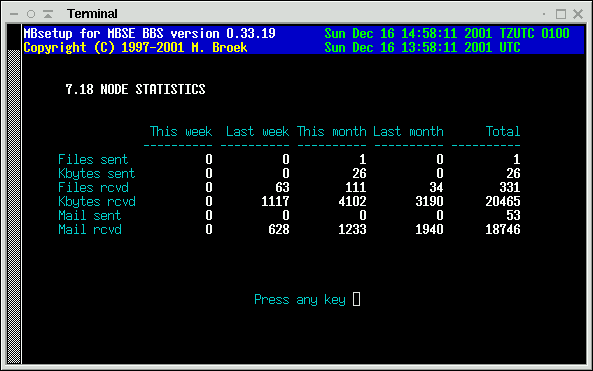
Task: Click the shade window arrow icon
Action: tap(48, 14)
